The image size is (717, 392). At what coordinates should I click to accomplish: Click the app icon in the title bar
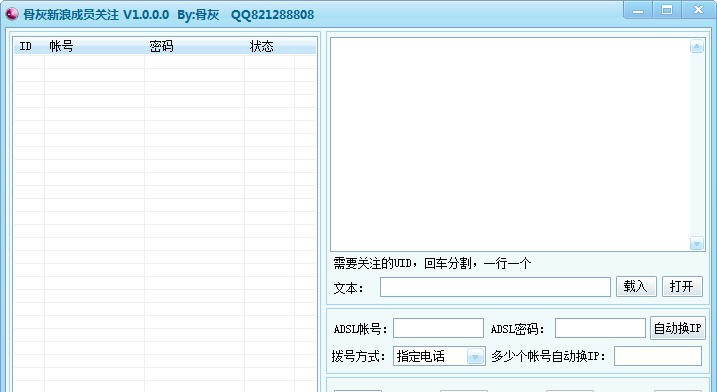point(11,14)
